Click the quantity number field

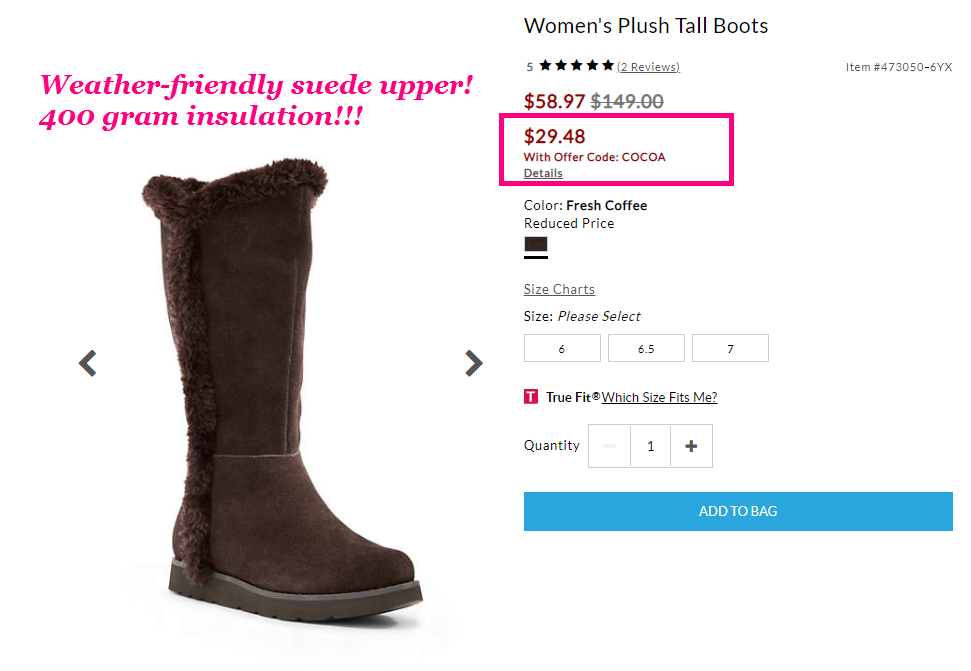[x=650, y=446]
